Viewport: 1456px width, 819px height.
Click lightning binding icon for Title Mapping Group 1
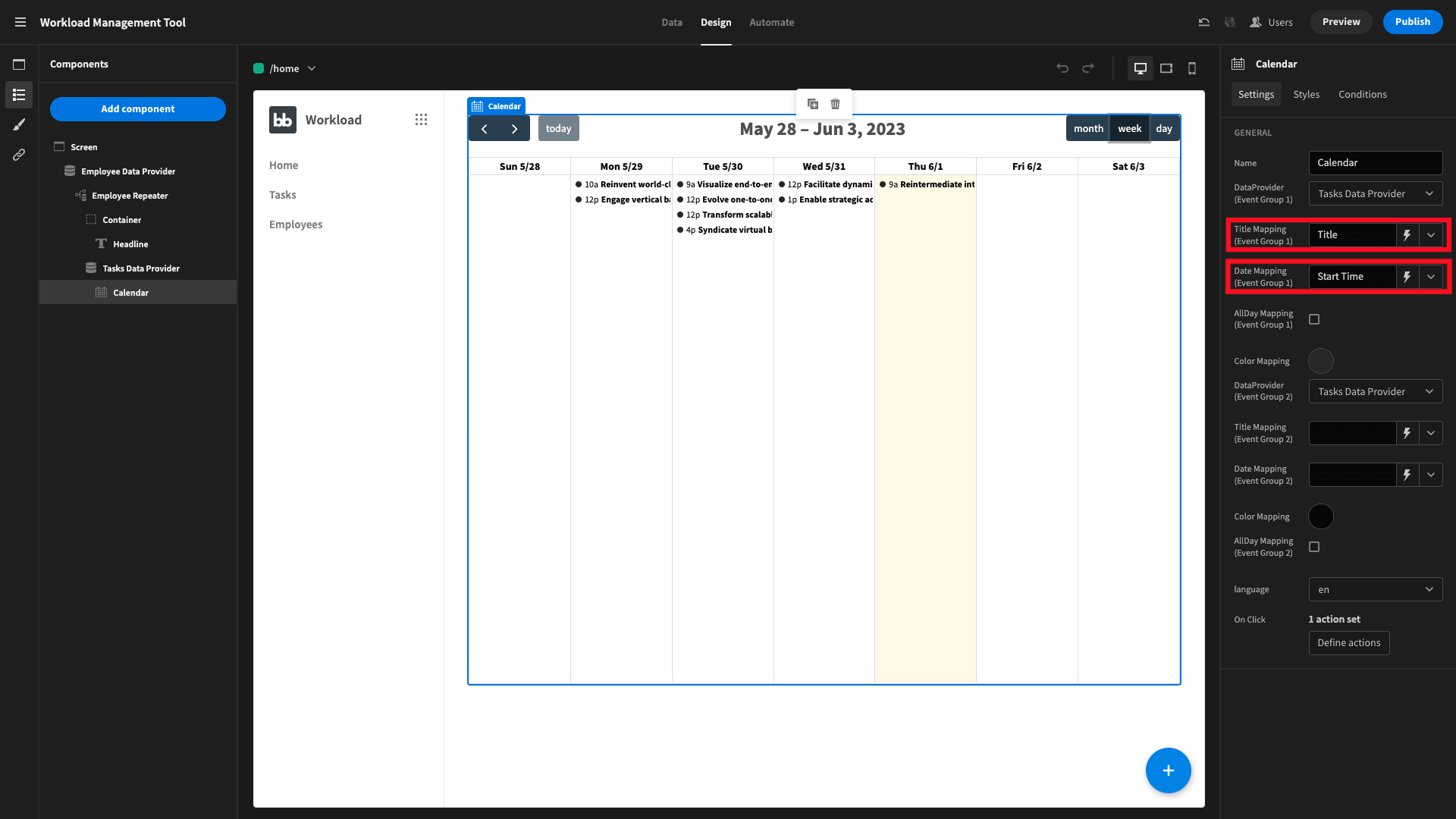[x=1407, y=235]
